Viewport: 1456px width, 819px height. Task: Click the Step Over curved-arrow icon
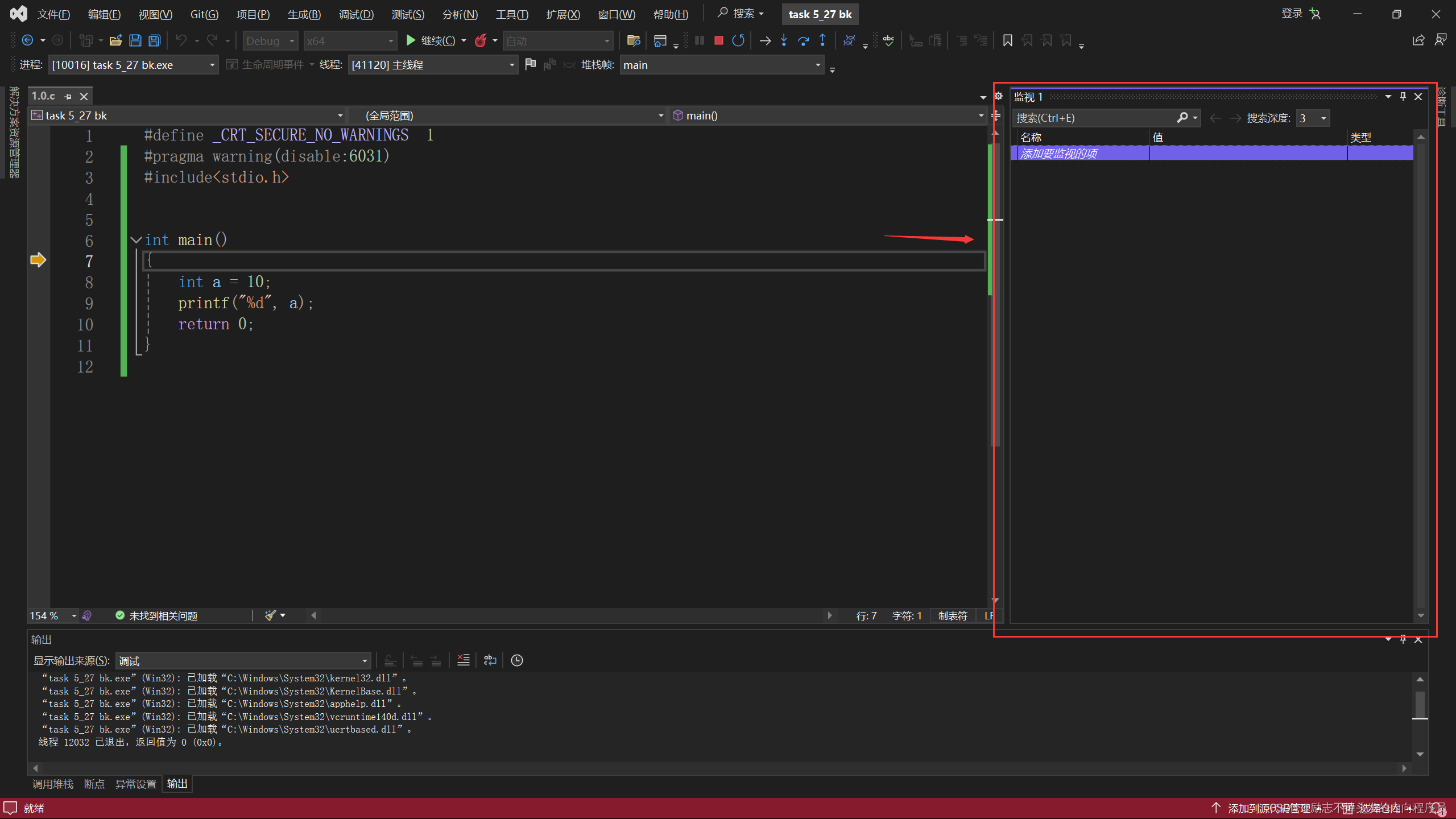coord(804,40)
